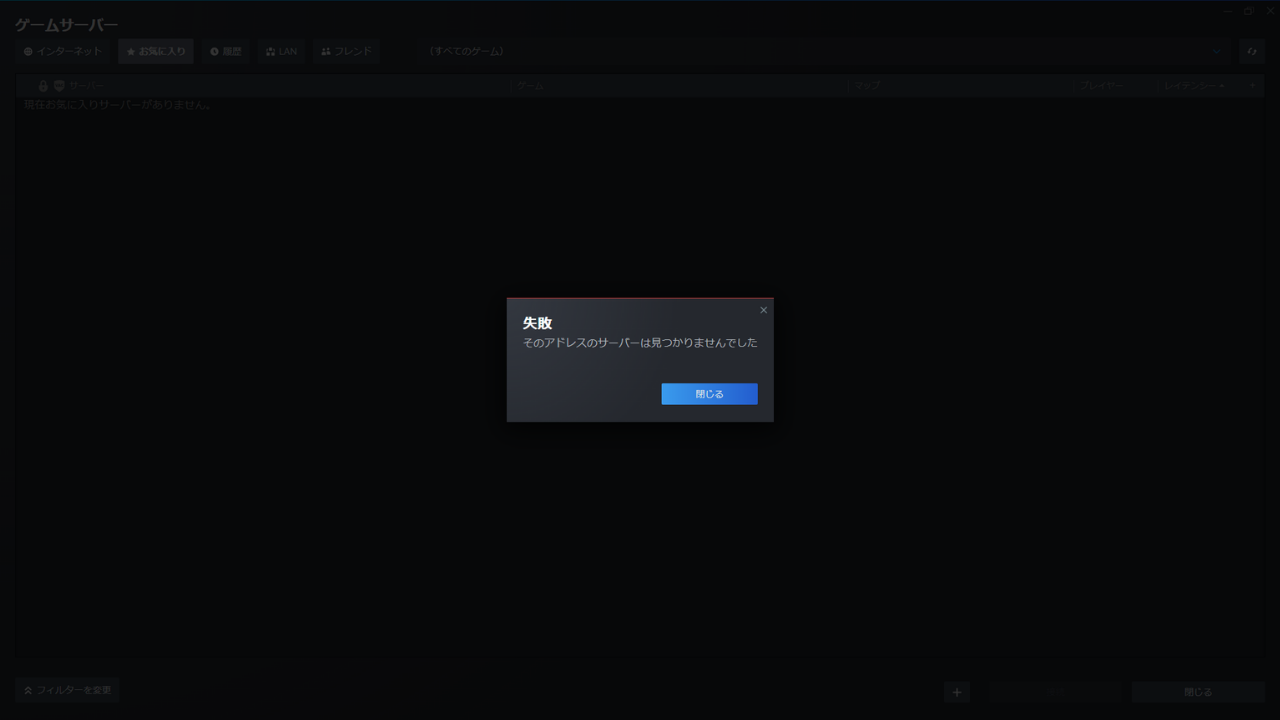Show the フレンド friends tab
The width and height of the screenshot is (1280, 720).
tap(346, 51)
